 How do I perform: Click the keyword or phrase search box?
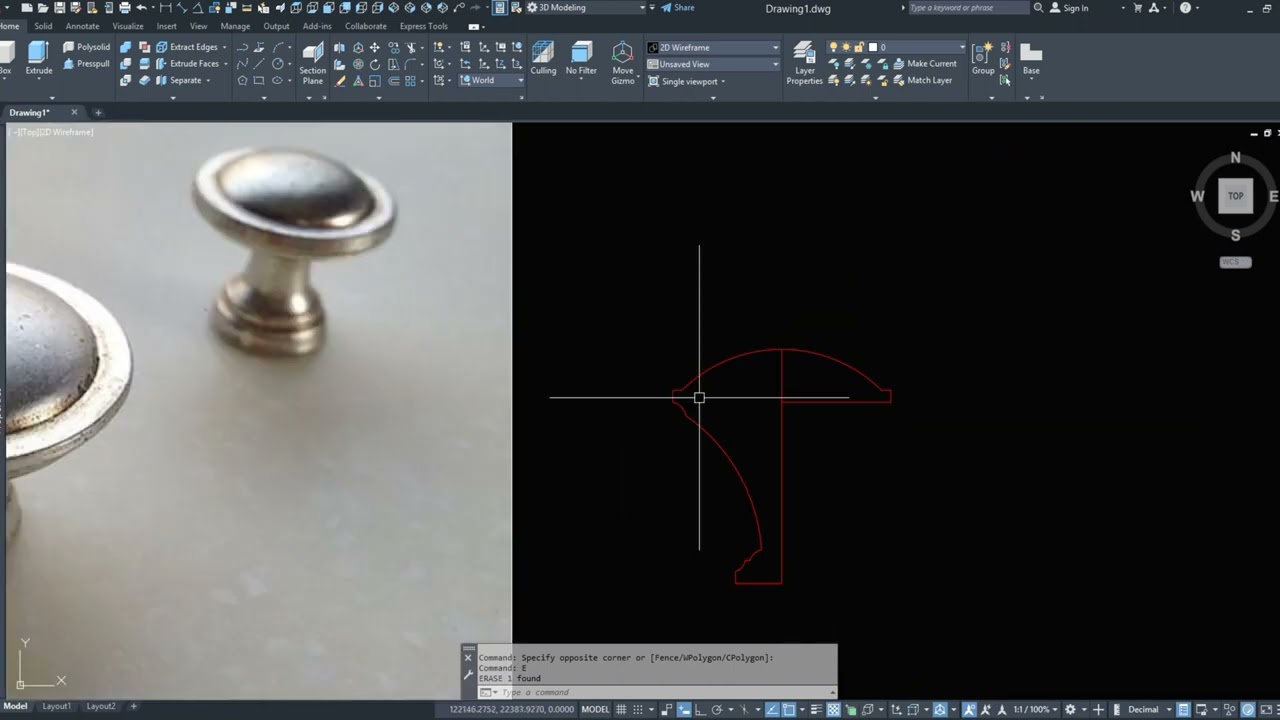(968, 8)
